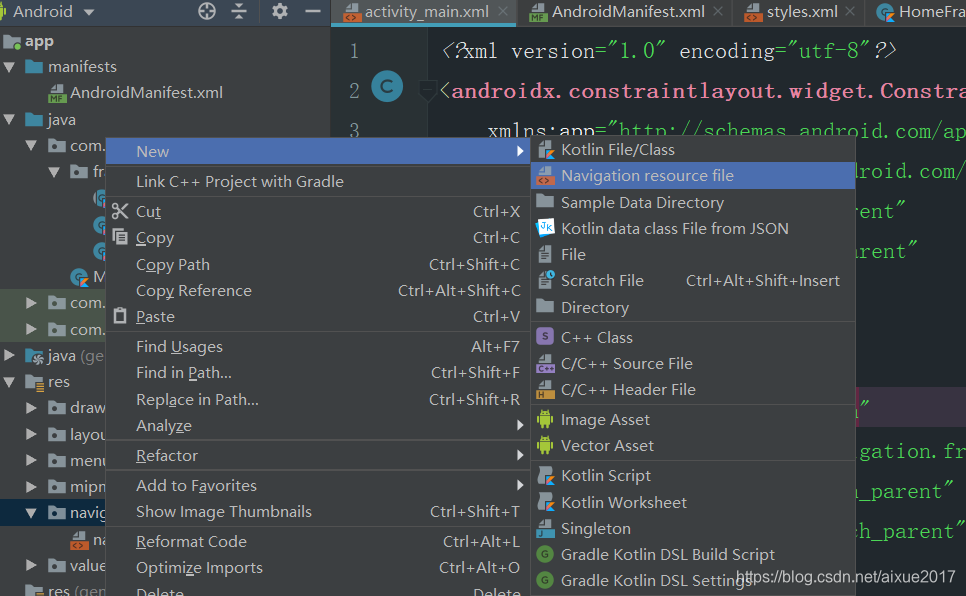966x596 pixels.
Task: Click C++ Class icon in submenu
Action: [x=545, y=337]
